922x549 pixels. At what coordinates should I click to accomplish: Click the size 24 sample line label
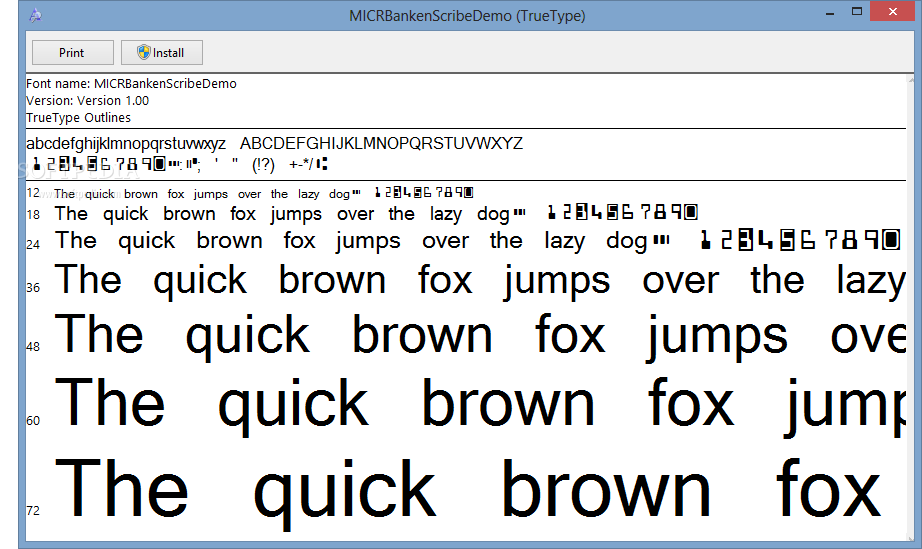pos(33,244)
